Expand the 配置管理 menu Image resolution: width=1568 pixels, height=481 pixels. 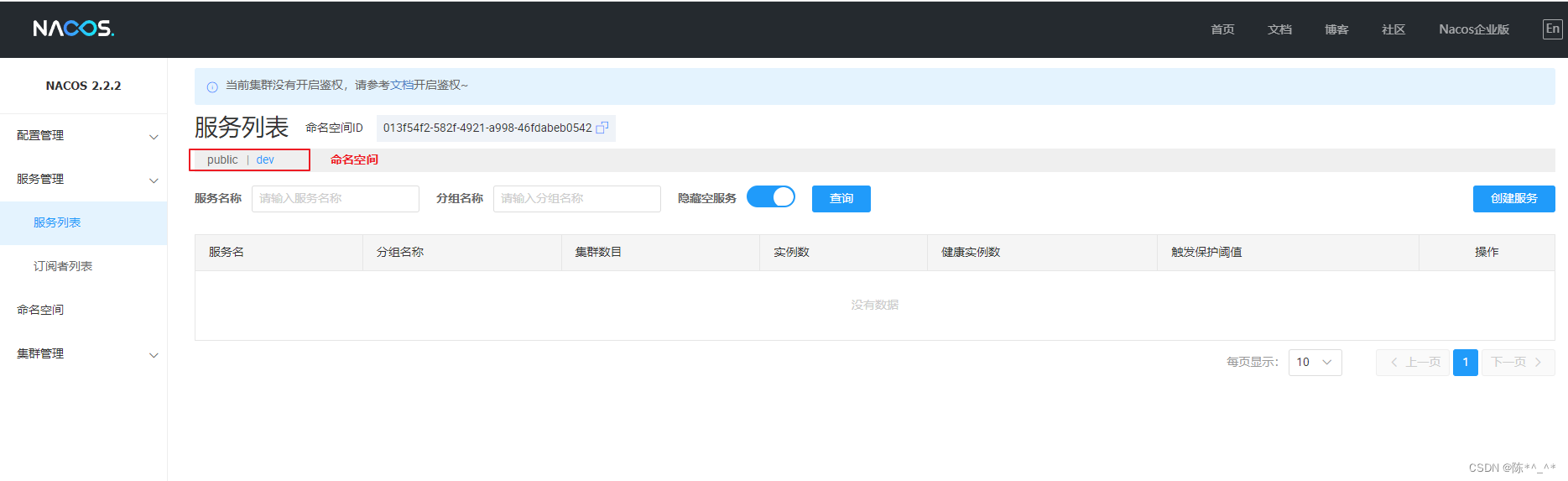[x=84, y=136]
